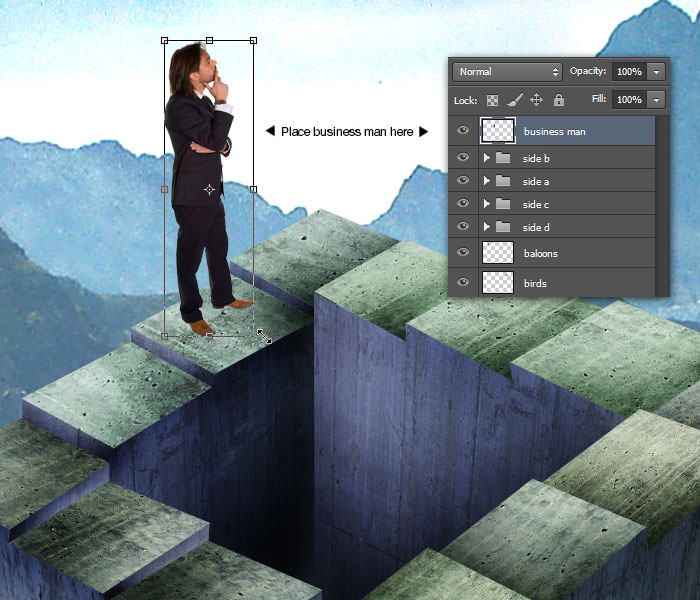This screenshot has height=600, width=700.
Task: Open the Normal blend mode dropdown
Action: coord(508,72)
